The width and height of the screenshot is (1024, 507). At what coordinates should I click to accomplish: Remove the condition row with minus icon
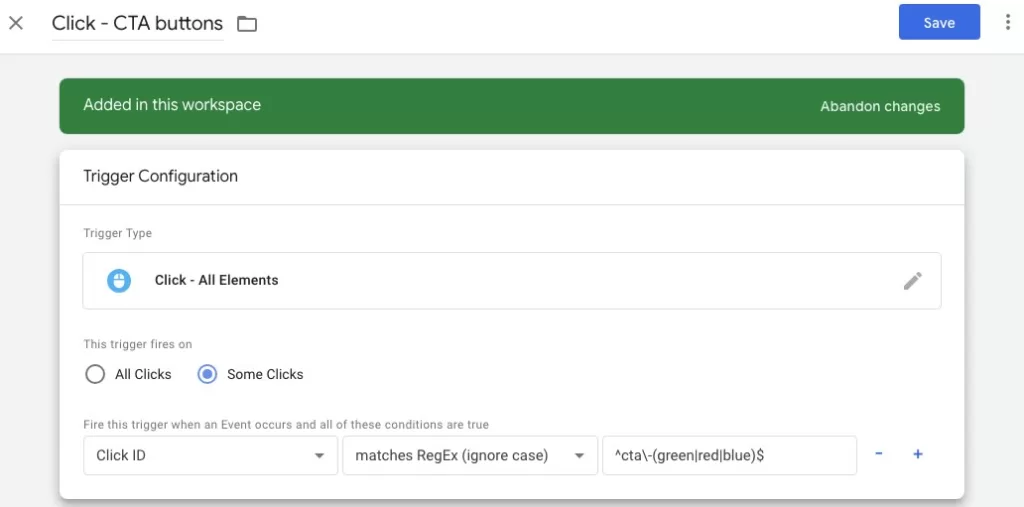coord(879,455)
